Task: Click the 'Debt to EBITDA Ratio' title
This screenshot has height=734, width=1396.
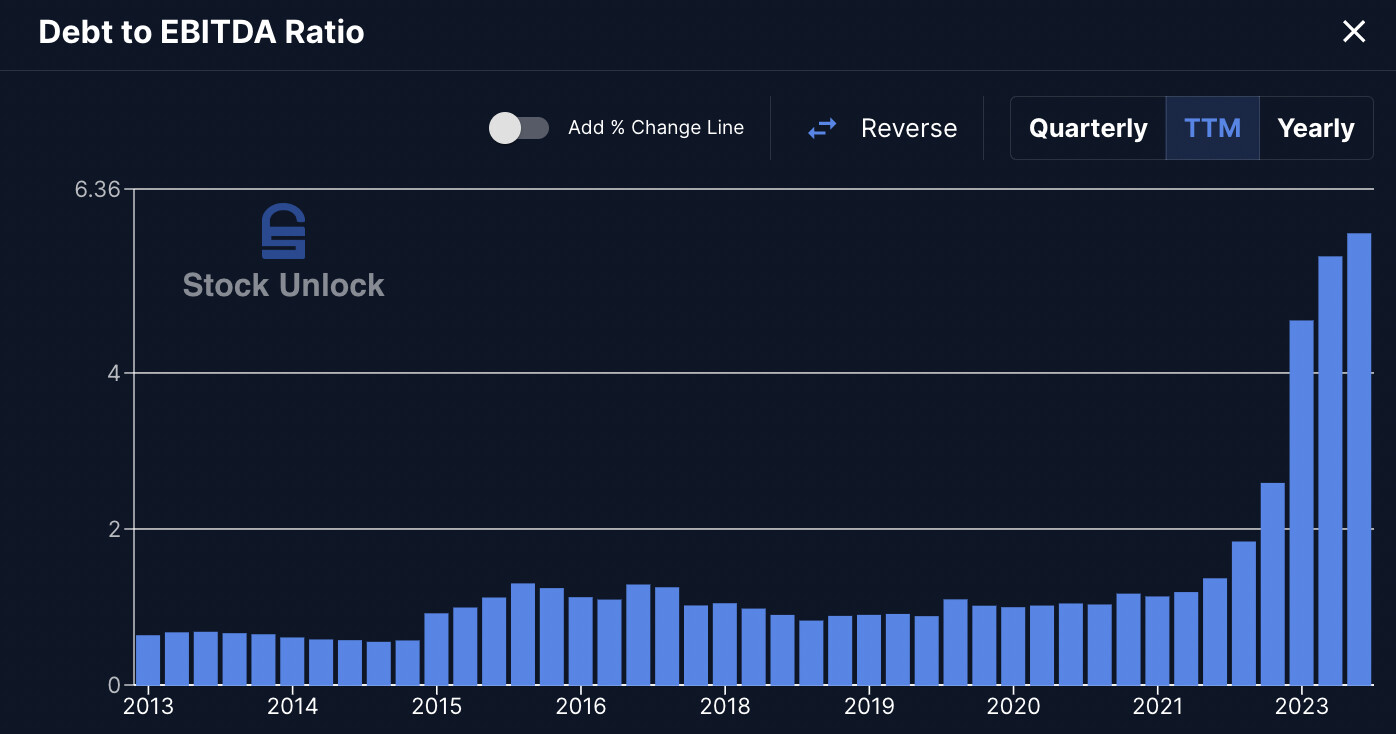Action: point(201,32)
